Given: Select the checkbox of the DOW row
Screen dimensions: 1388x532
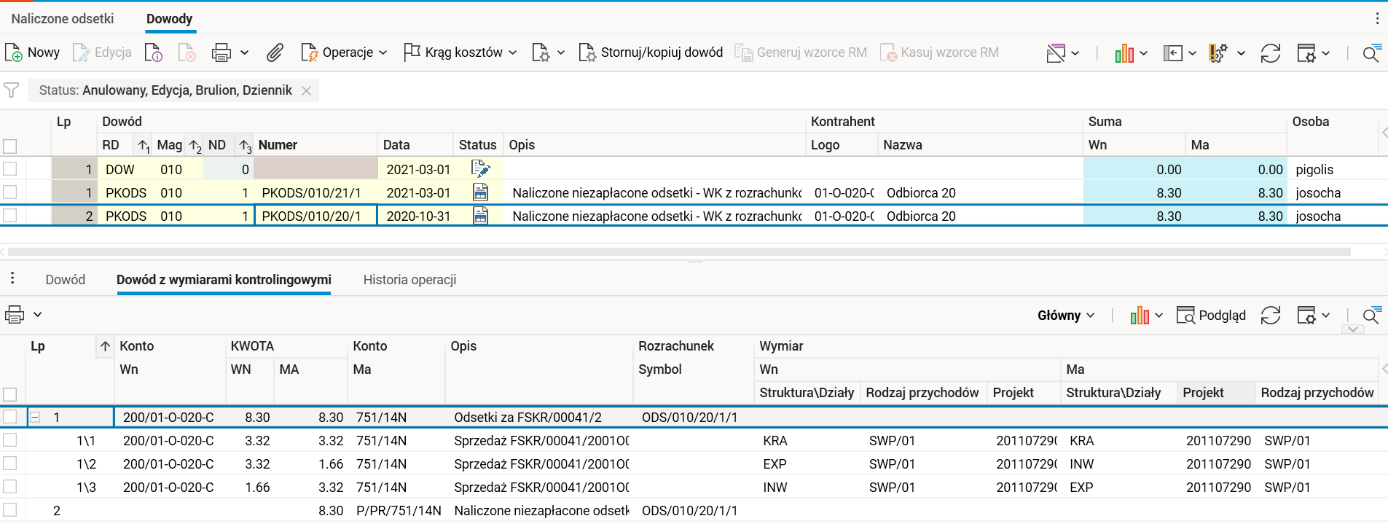Looking at the screenshot, I should [x=10, y=169].
